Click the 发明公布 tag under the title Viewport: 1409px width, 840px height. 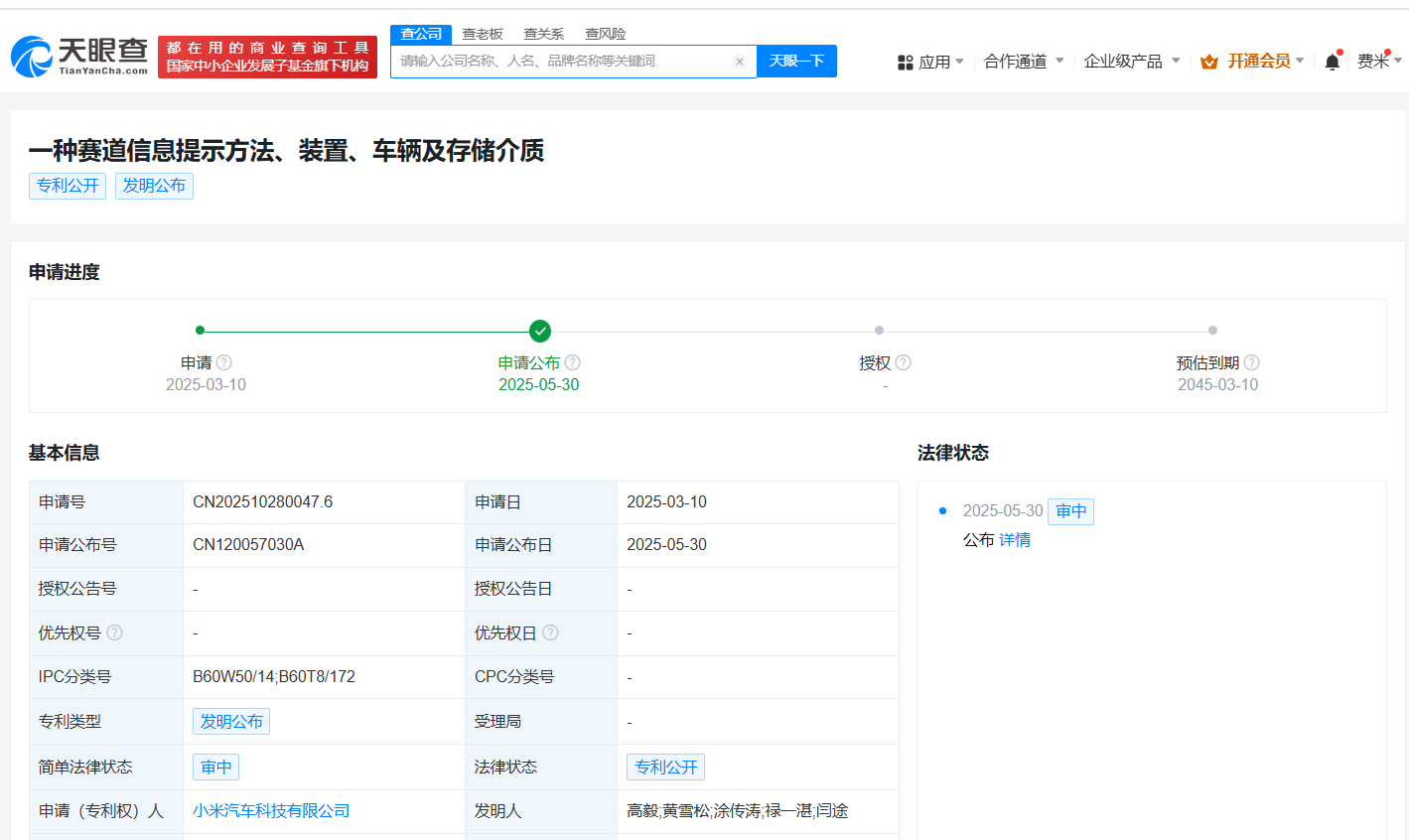pyautogui.click(x=154, y=186)
